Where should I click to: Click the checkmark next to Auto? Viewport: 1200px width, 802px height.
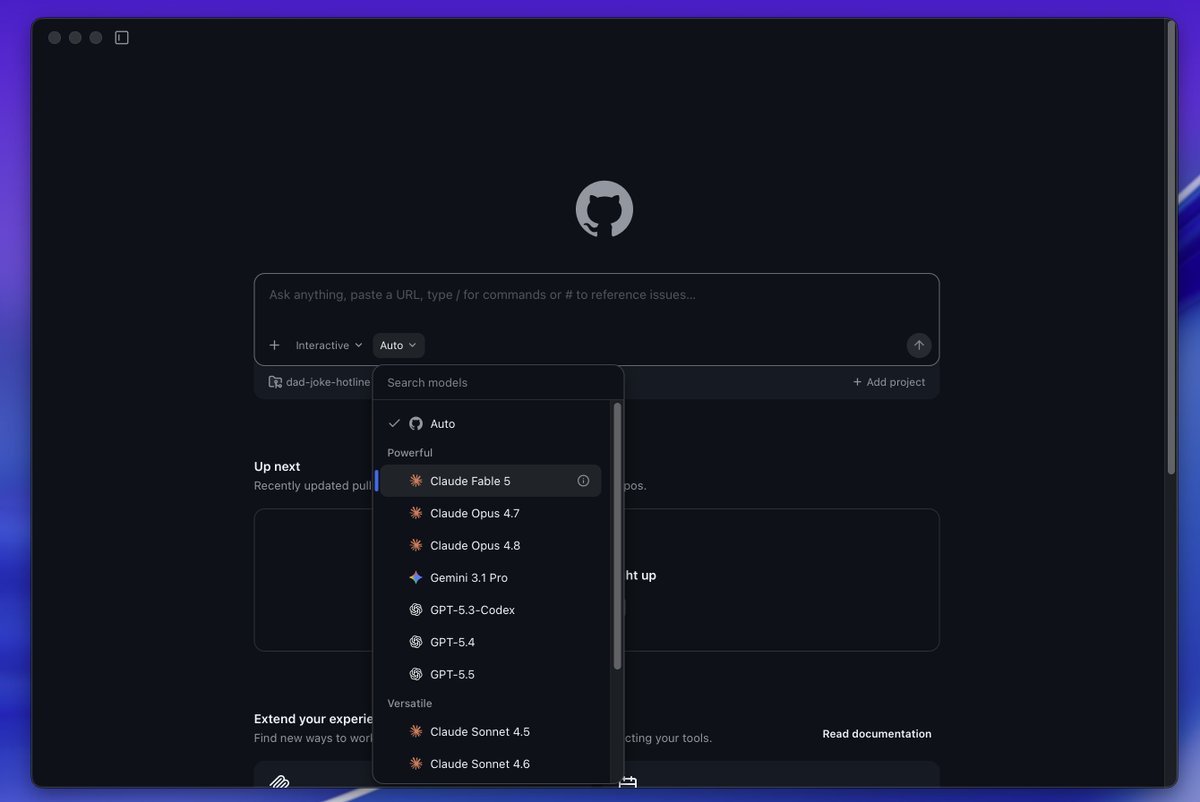pyautogui.click(x=394, y=424)
